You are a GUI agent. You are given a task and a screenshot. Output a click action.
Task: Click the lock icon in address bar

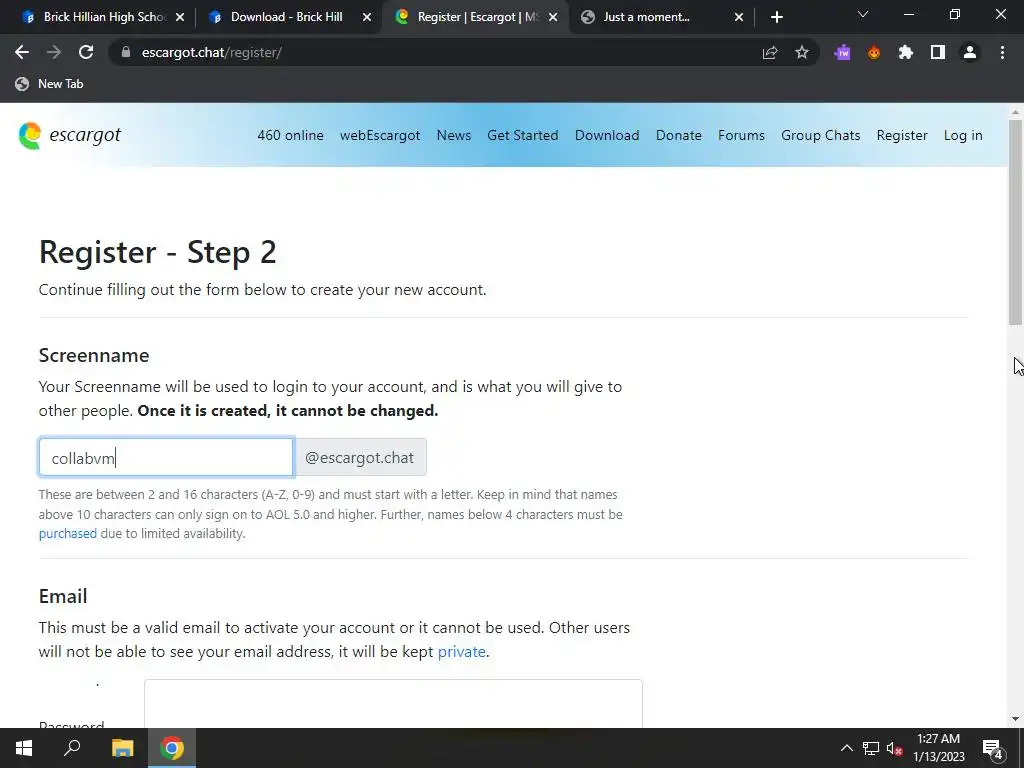(x=126, y=52)
